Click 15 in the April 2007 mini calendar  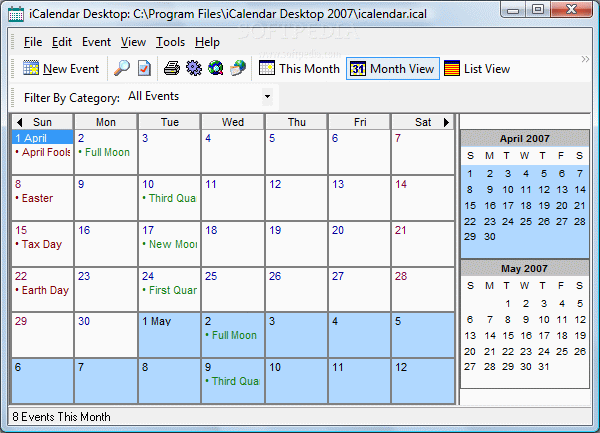click(470, 206)
